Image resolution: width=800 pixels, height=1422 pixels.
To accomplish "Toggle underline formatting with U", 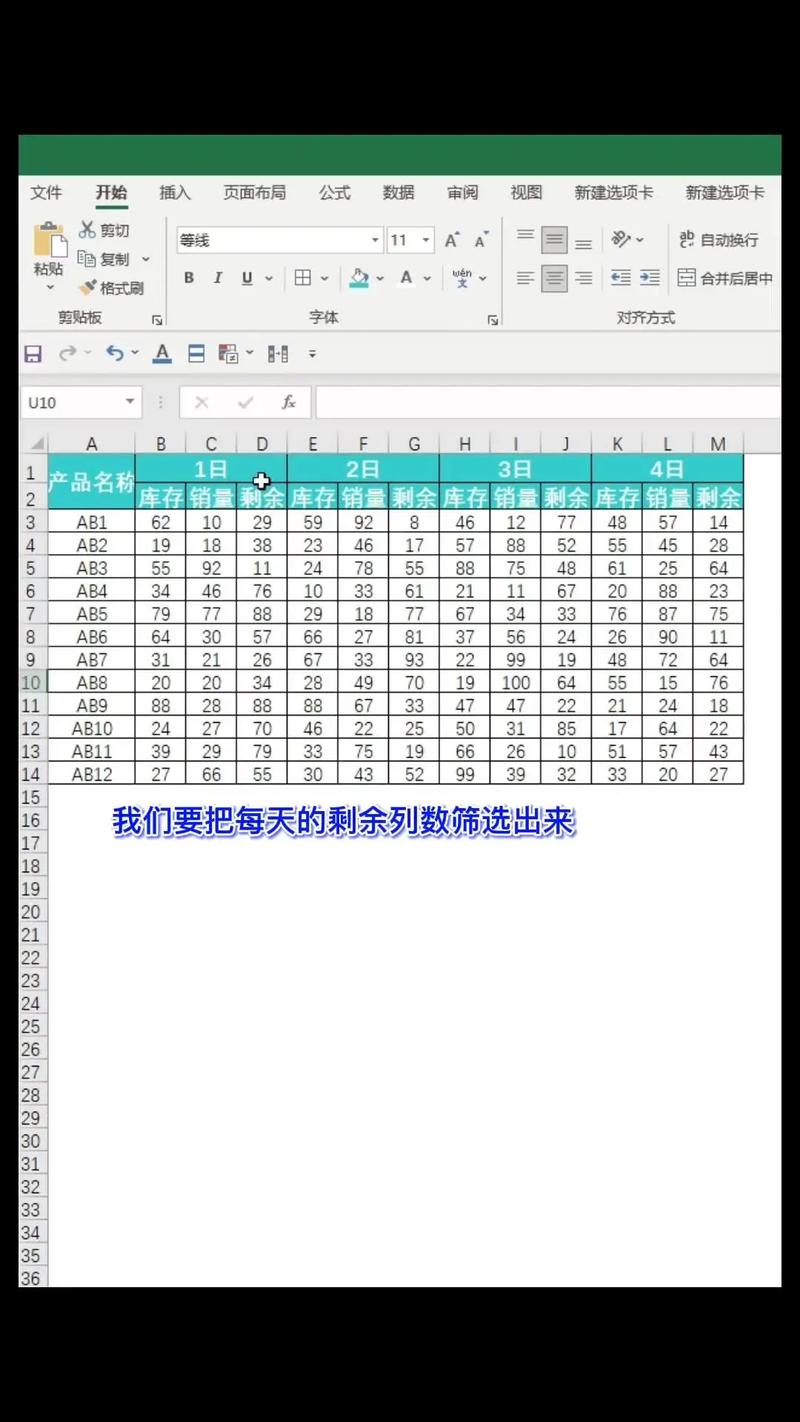I will click(x=247, y=278).
